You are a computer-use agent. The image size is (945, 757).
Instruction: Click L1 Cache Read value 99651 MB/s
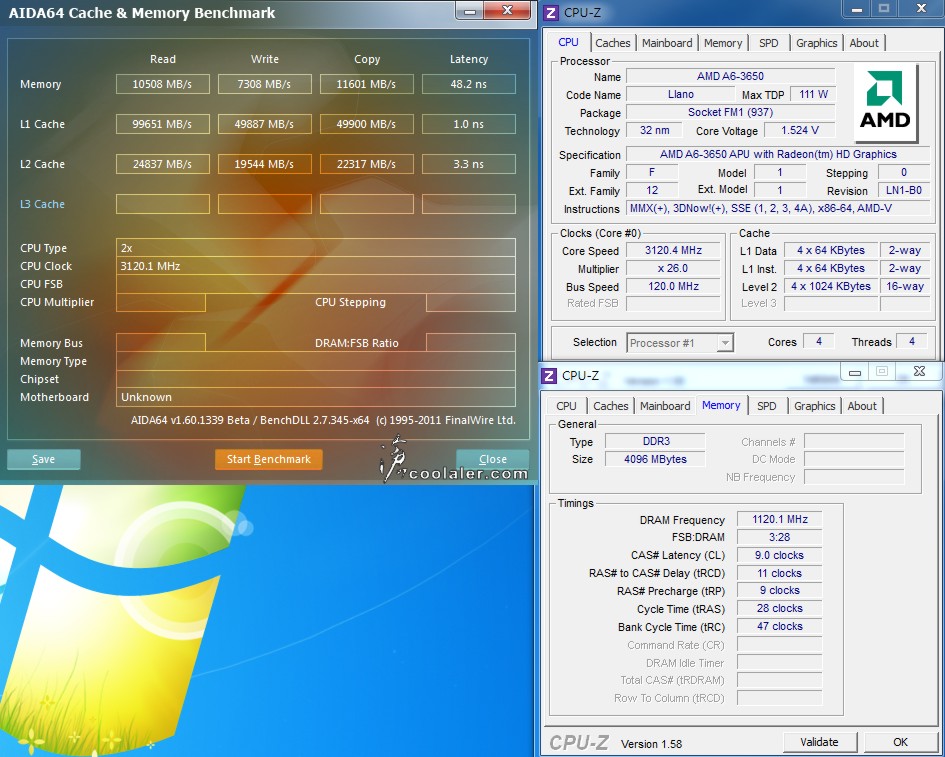point(163,124)
